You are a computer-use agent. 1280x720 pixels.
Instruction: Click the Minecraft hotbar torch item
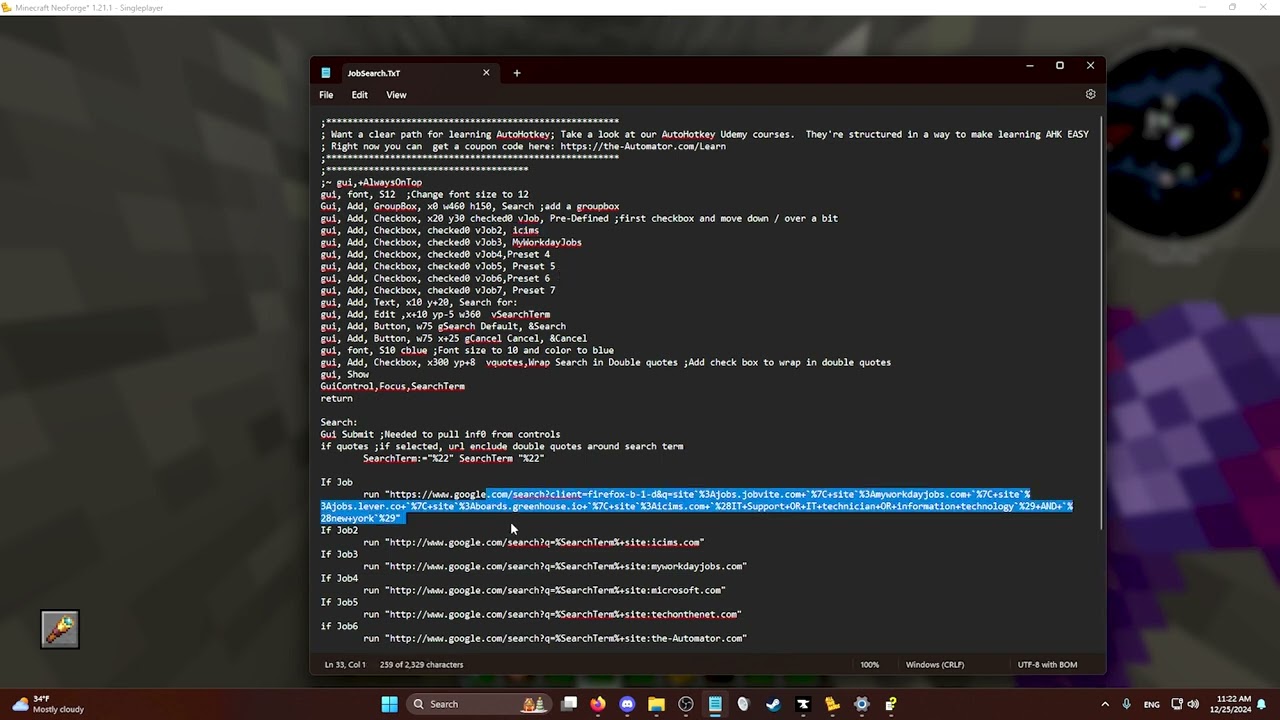[x=60, y=629]
